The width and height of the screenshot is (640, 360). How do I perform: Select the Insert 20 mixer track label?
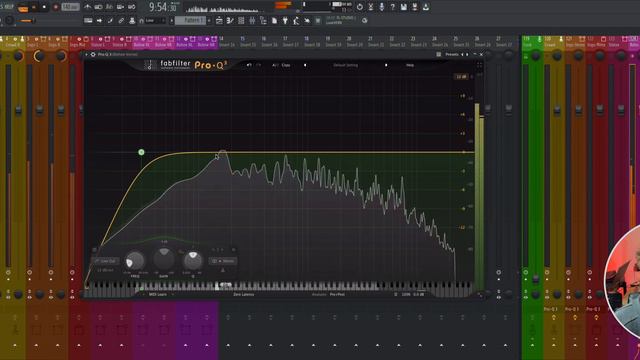[355, 45]
